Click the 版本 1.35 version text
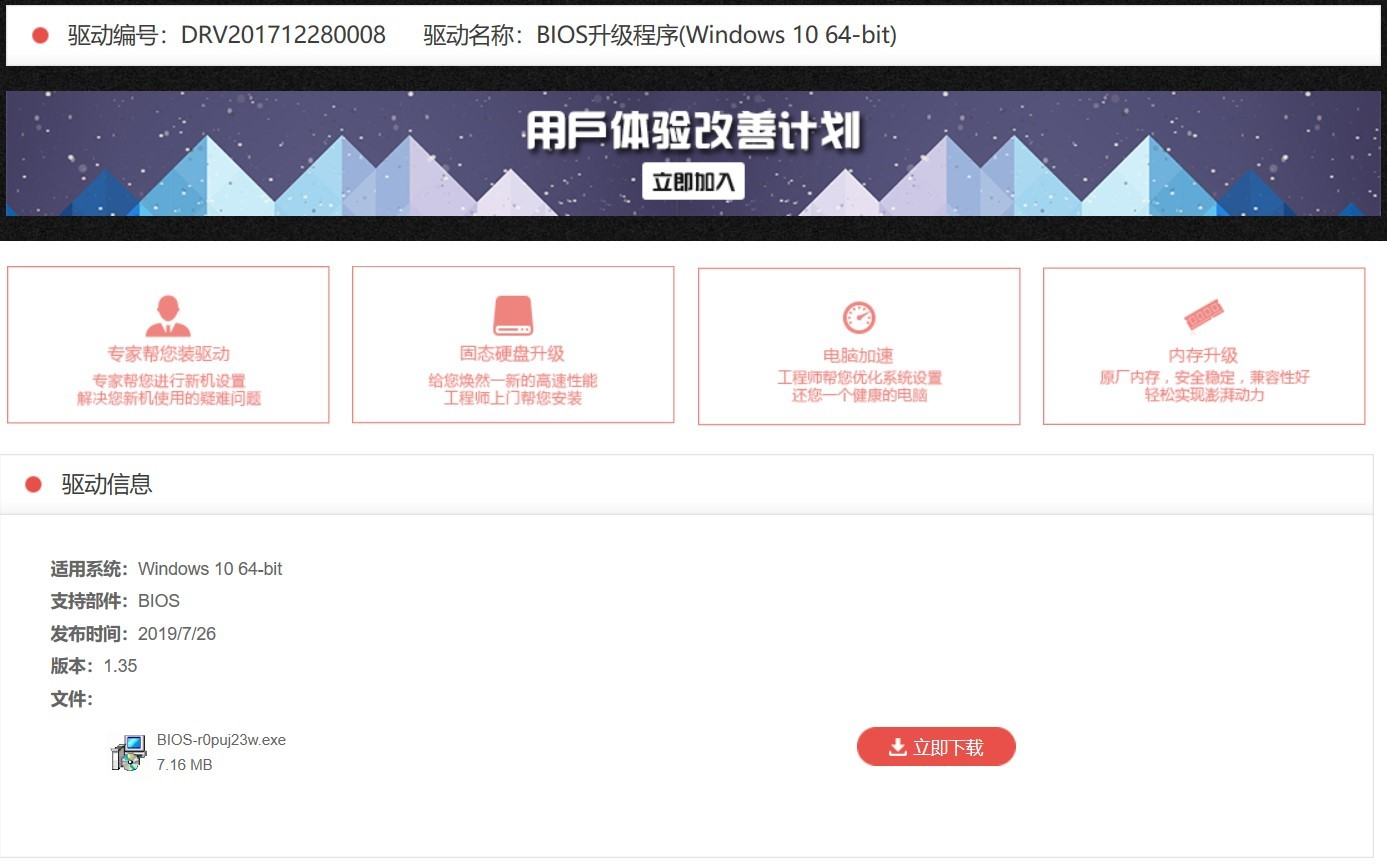Image resolution: width=1387 pixels, height=865 pixels. [x=120, y=666]
